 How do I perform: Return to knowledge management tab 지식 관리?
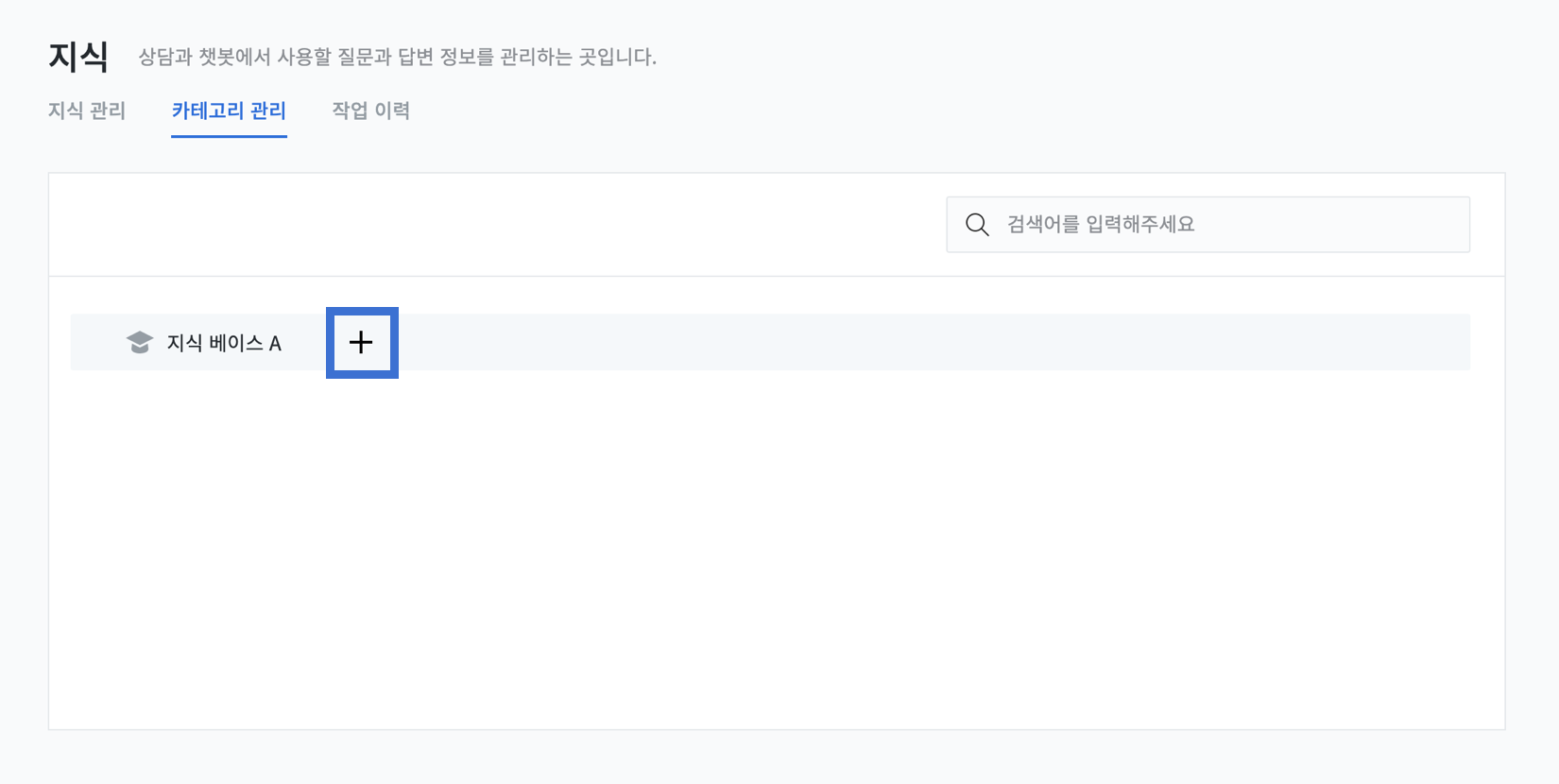click(87, 111)
